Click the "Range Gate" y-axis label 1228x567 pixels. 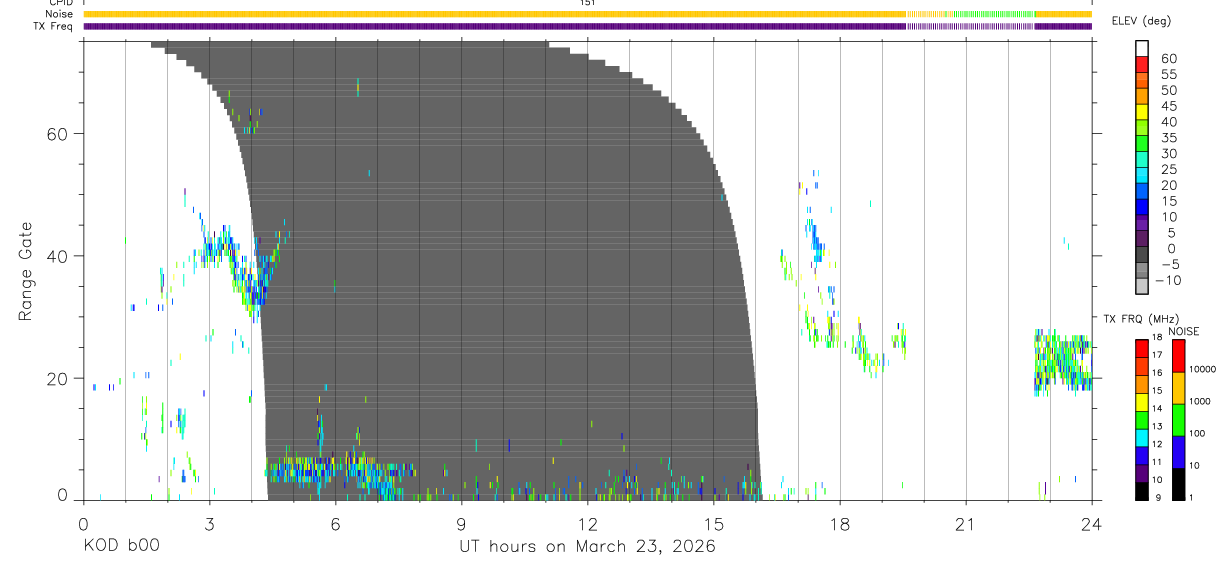25,271
